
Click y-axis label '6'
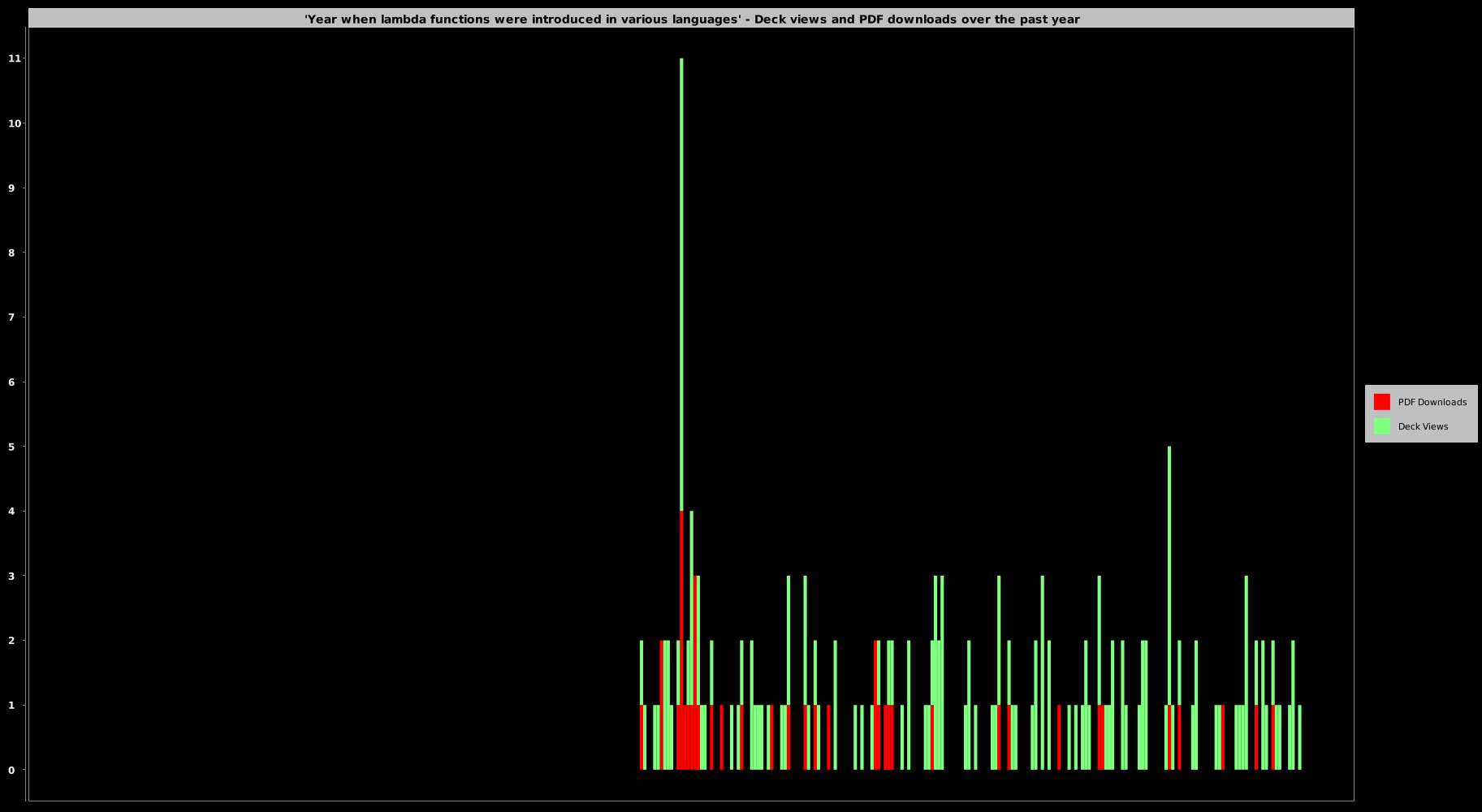(x=11, y=382)
